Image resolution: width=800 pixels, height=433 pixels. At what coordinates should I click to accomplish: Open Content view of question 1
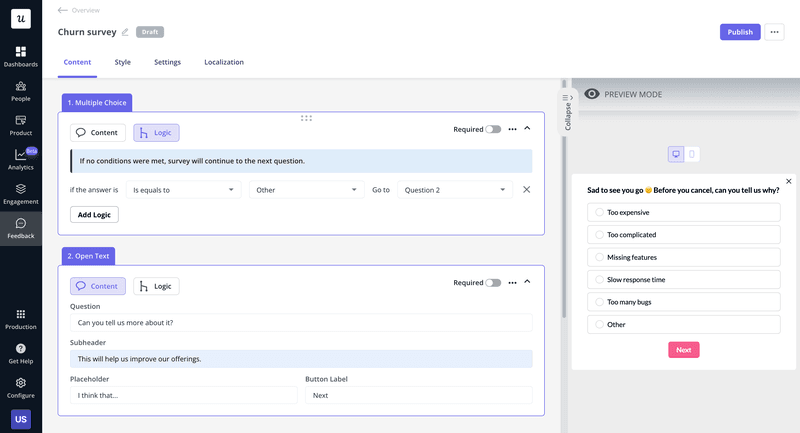coord(97,133)
